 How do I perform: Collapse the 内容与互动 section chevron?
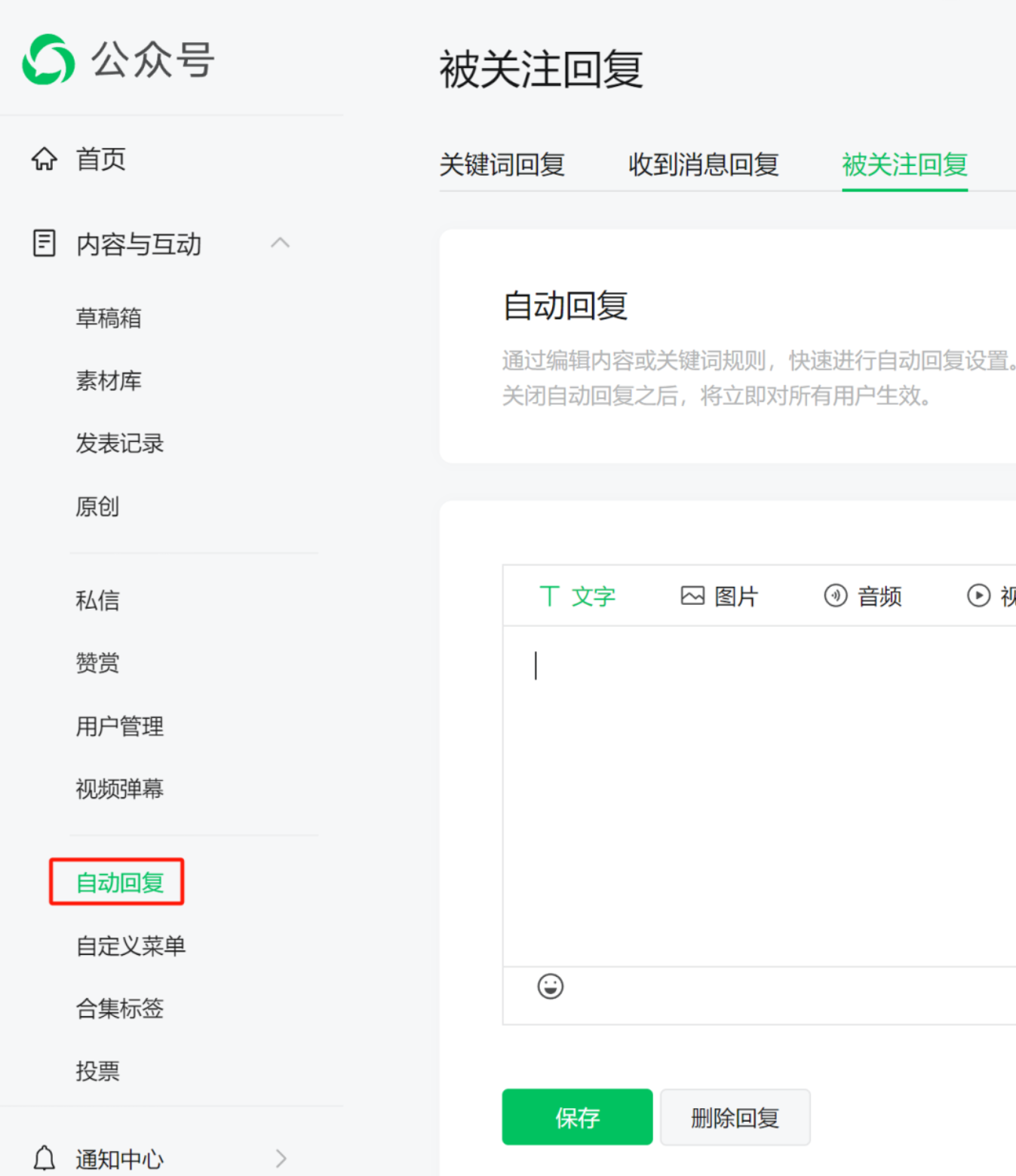[x=281, y=243]
